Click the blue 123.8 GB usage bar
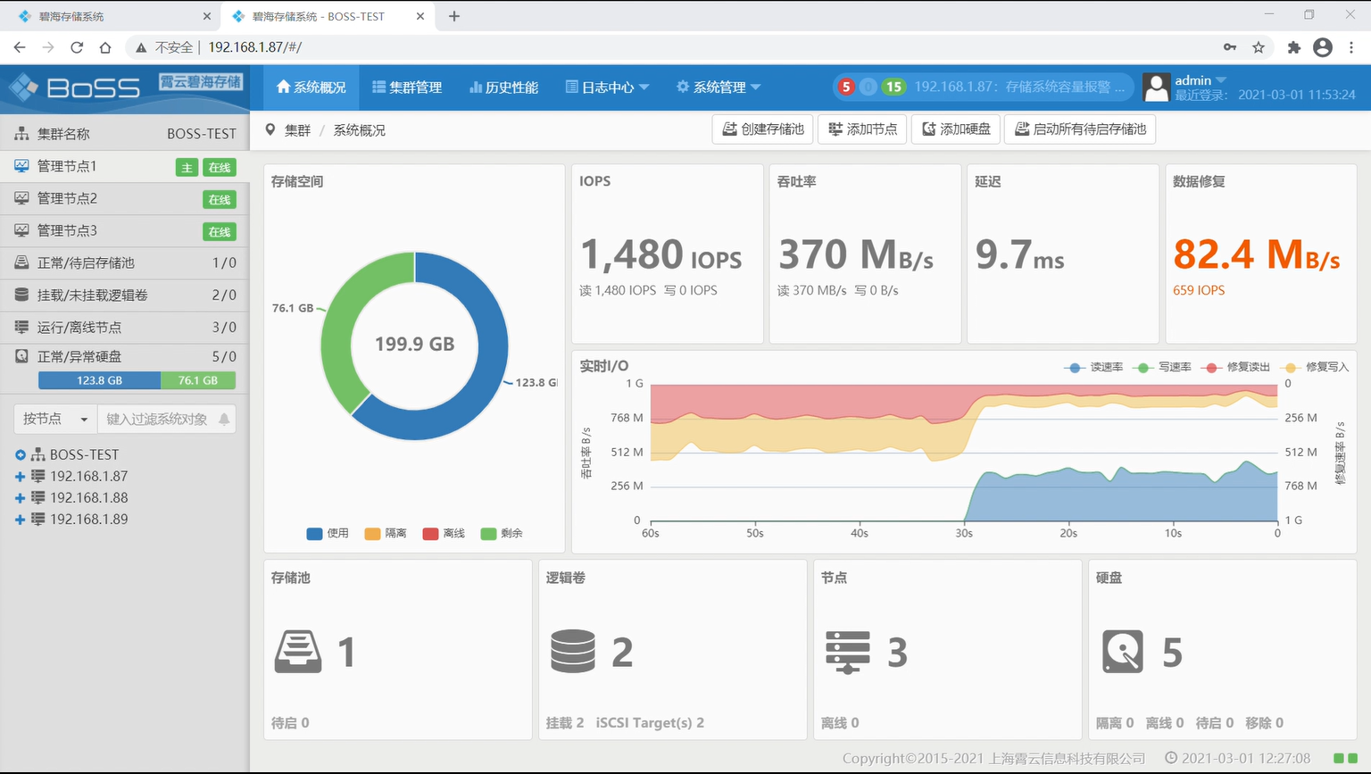 (x=99, y=380)
